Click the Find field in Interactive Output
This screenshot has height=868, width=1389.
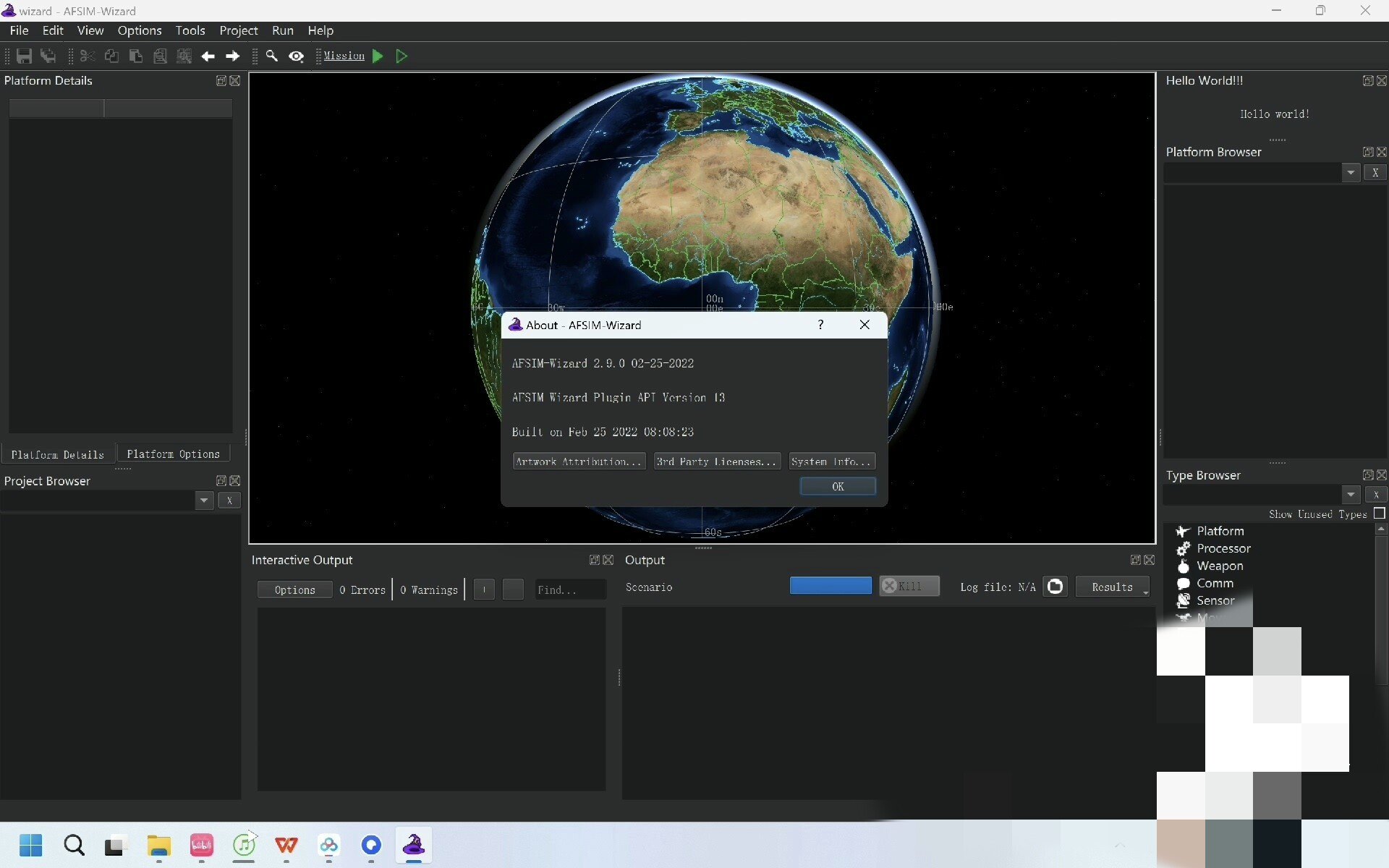coord(570,590)
